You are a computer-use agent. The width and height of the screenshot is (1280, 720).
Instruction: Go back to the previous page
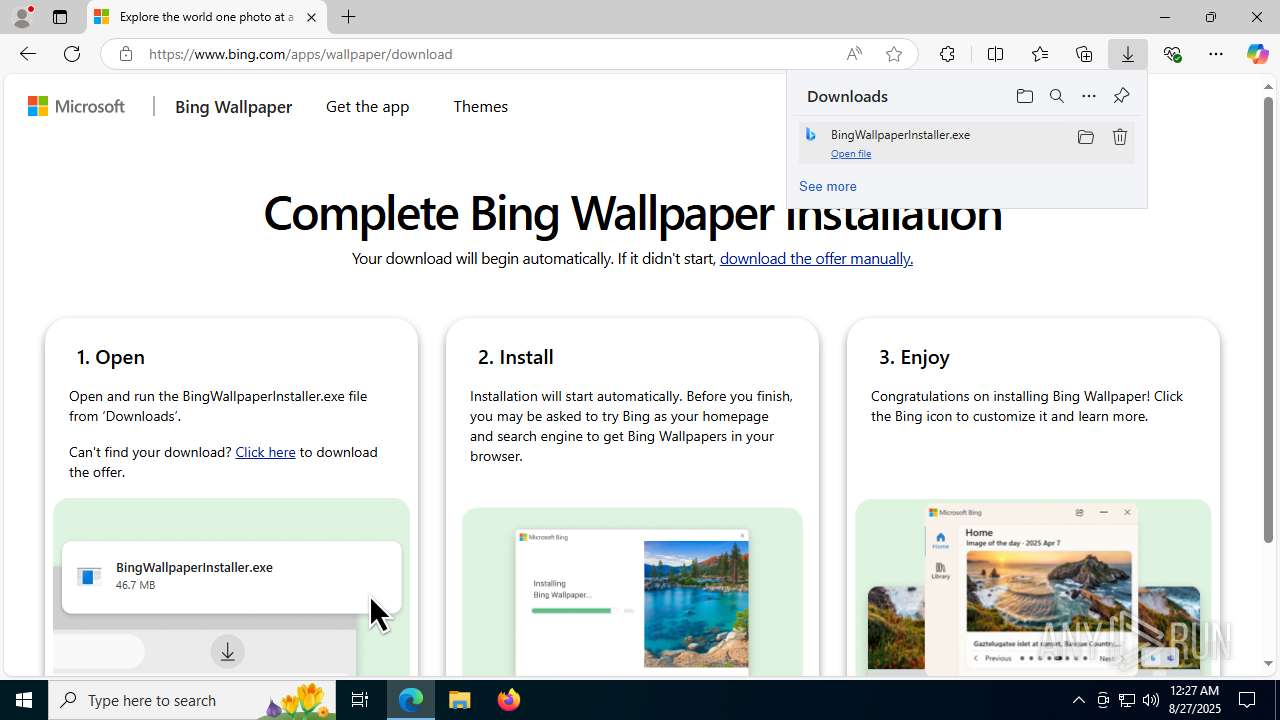tap(27, 54)
